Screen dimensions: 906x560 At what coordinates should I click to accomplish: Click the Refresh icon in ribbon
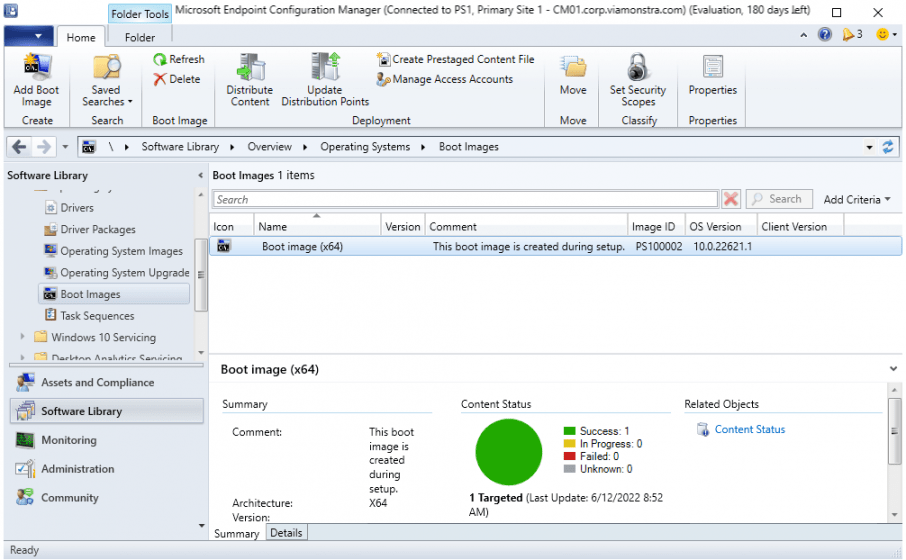159,60
